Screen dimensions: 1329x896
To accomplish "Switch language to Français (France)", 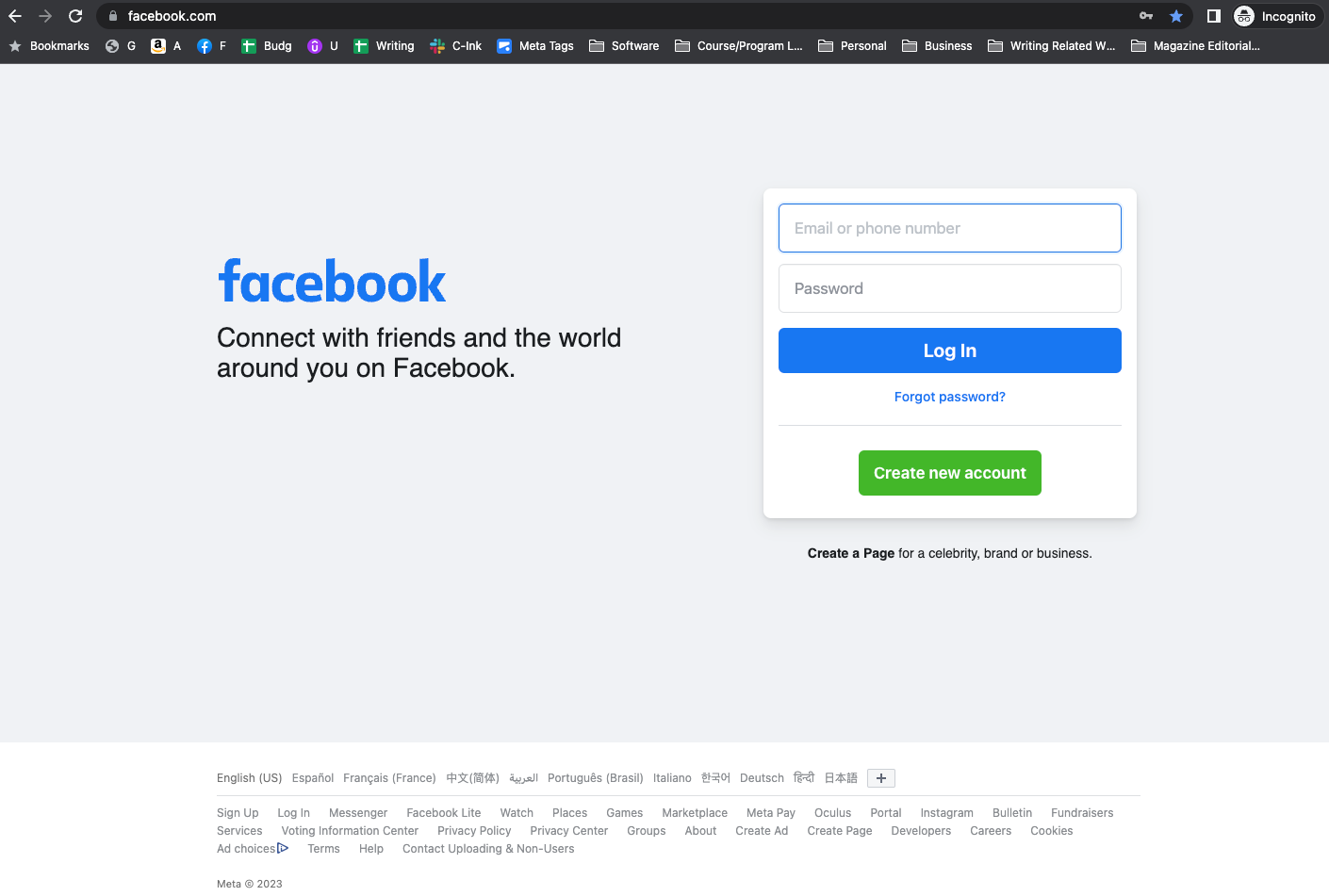I will (389, 778).
